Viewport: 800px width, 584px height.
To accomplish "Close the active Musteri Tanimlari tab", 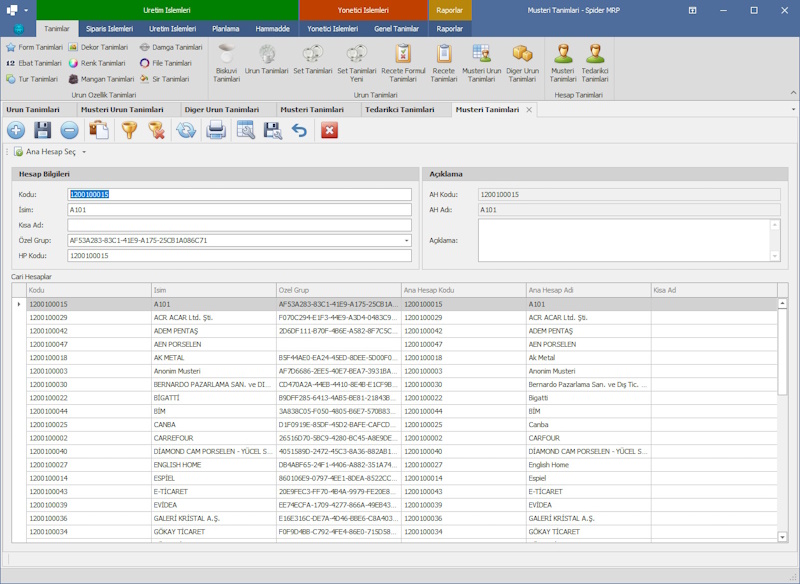I will coord(529,110).
